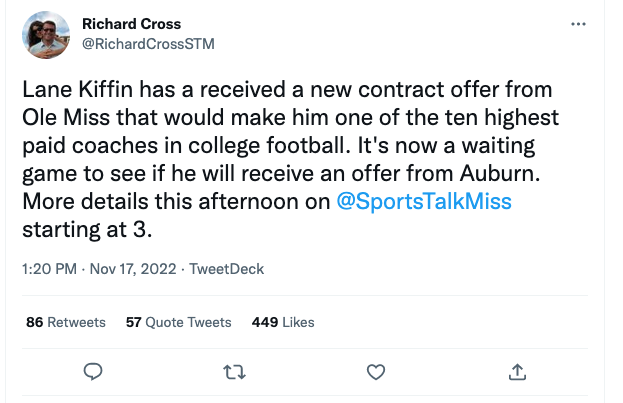Show the 57 Quote Tweets
This screenshot has width=623, height=403.
179,322
